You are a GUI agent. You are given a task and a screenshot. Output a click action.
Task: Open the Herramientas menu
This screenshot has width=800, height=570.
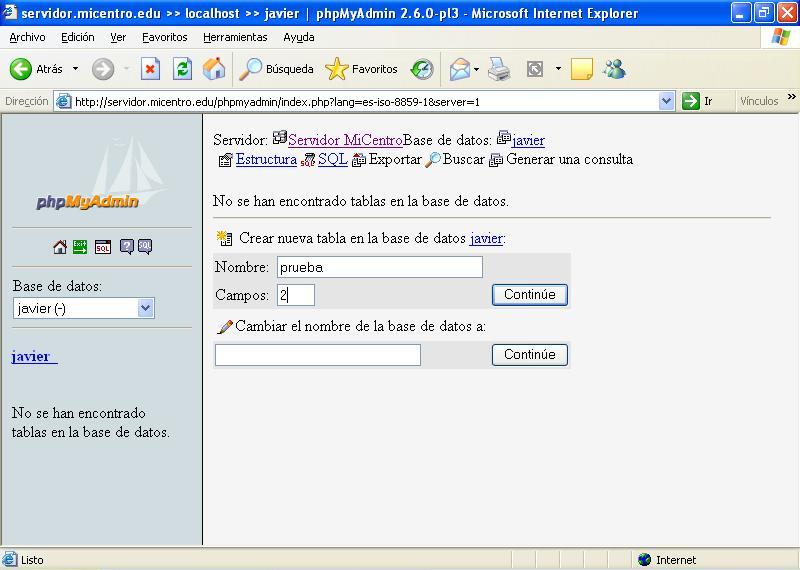[x=235, y=37]
